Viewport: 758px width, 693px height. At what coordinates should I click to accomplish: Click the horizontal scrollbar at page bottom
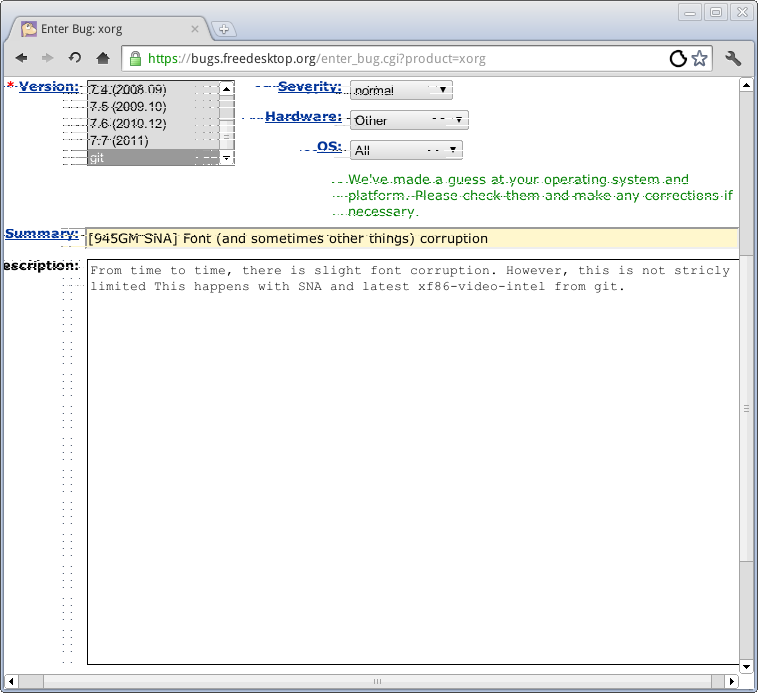378,682
